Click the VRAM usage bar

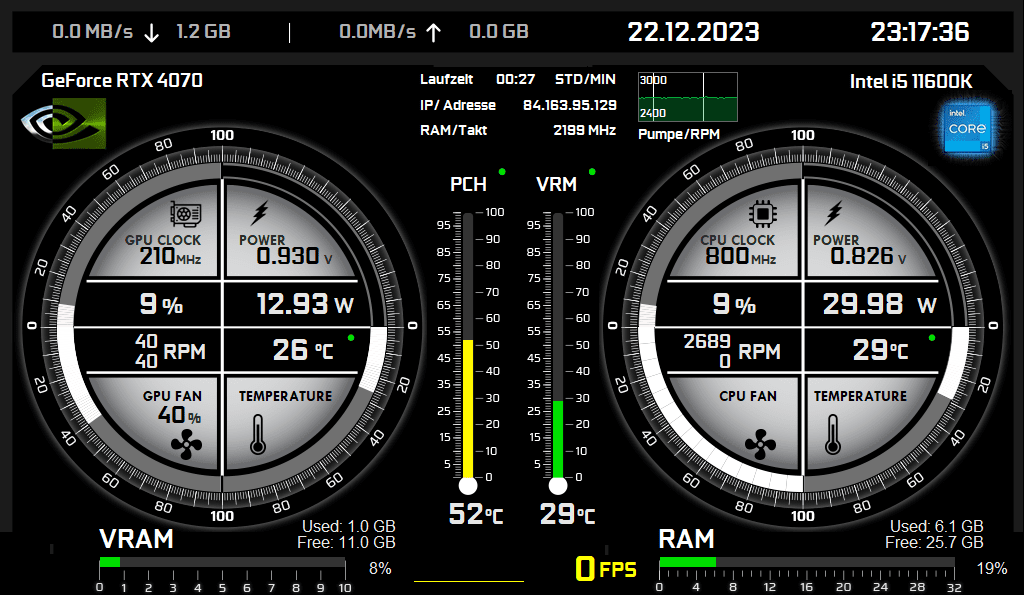(x=222, y=562)
